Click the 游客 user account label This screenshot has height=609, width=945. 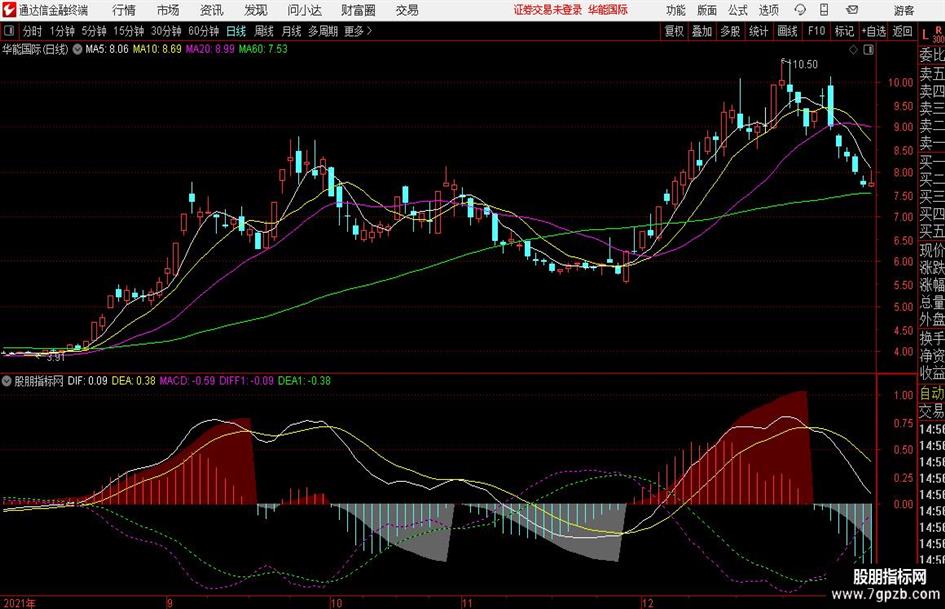point(904,10)
